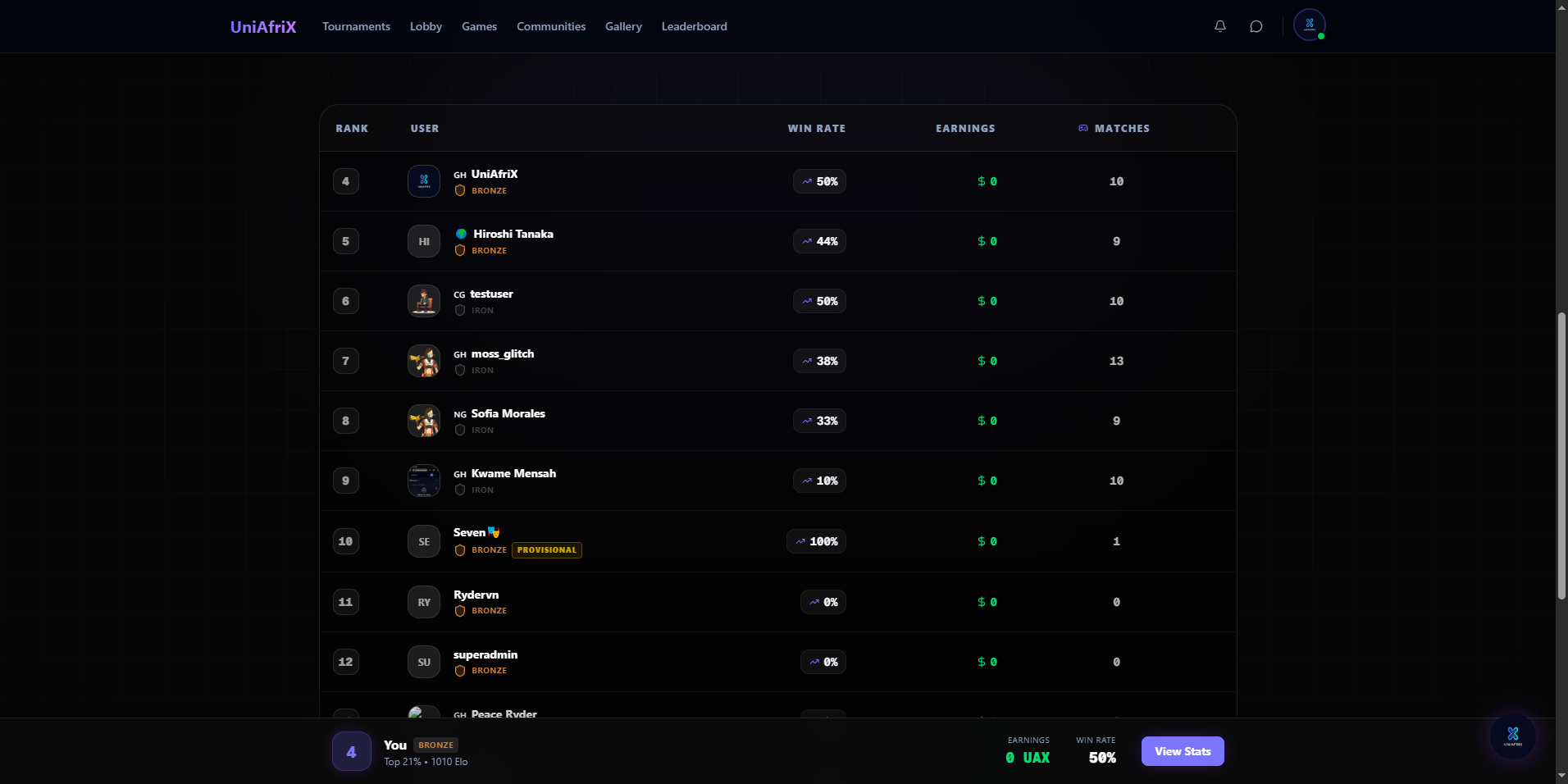Open the Tournaments menu item

(x=356, y=26)
